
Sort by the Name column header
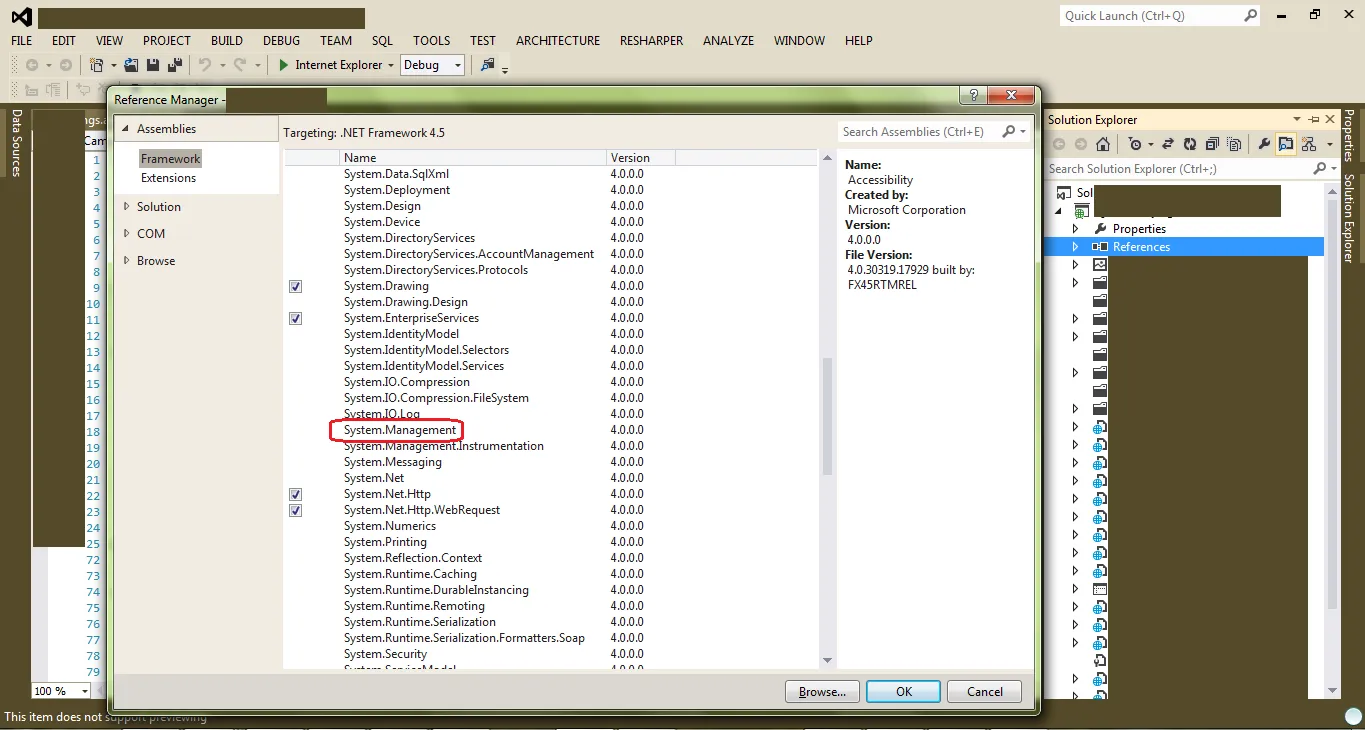coord(473,158)
